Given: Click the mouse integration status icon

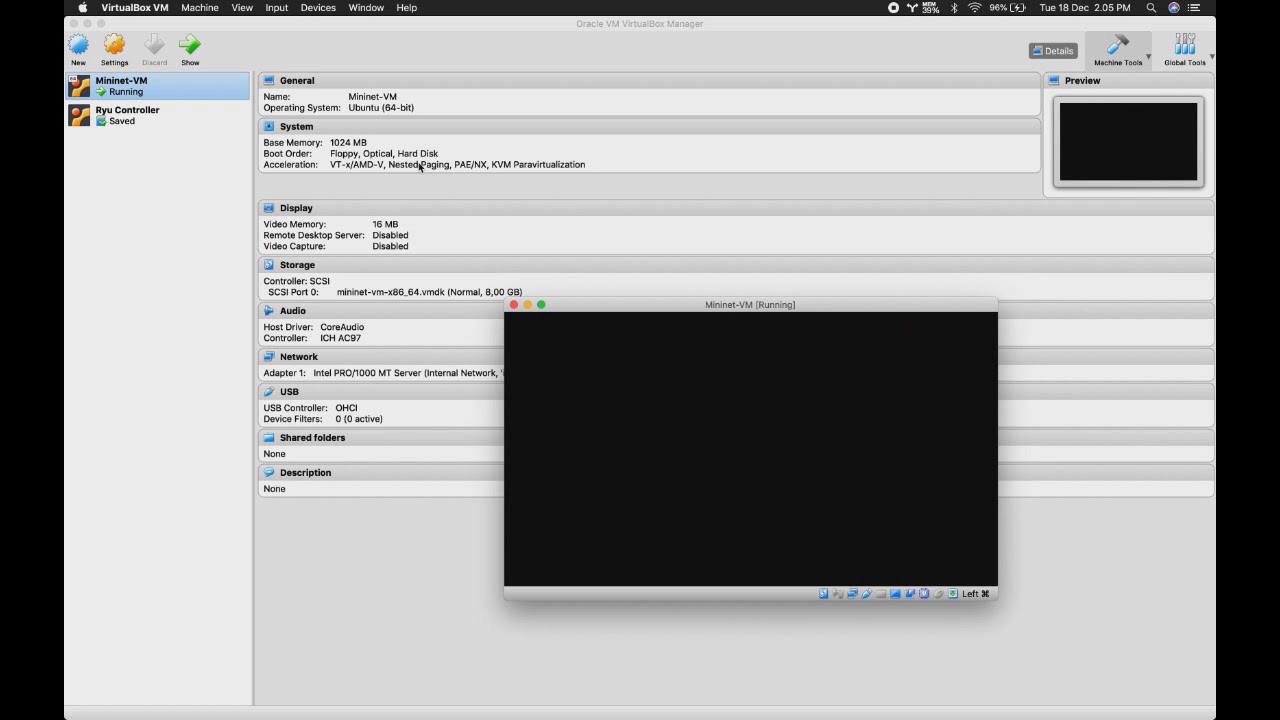Looking at the screenshot, I should coord(938,594).
